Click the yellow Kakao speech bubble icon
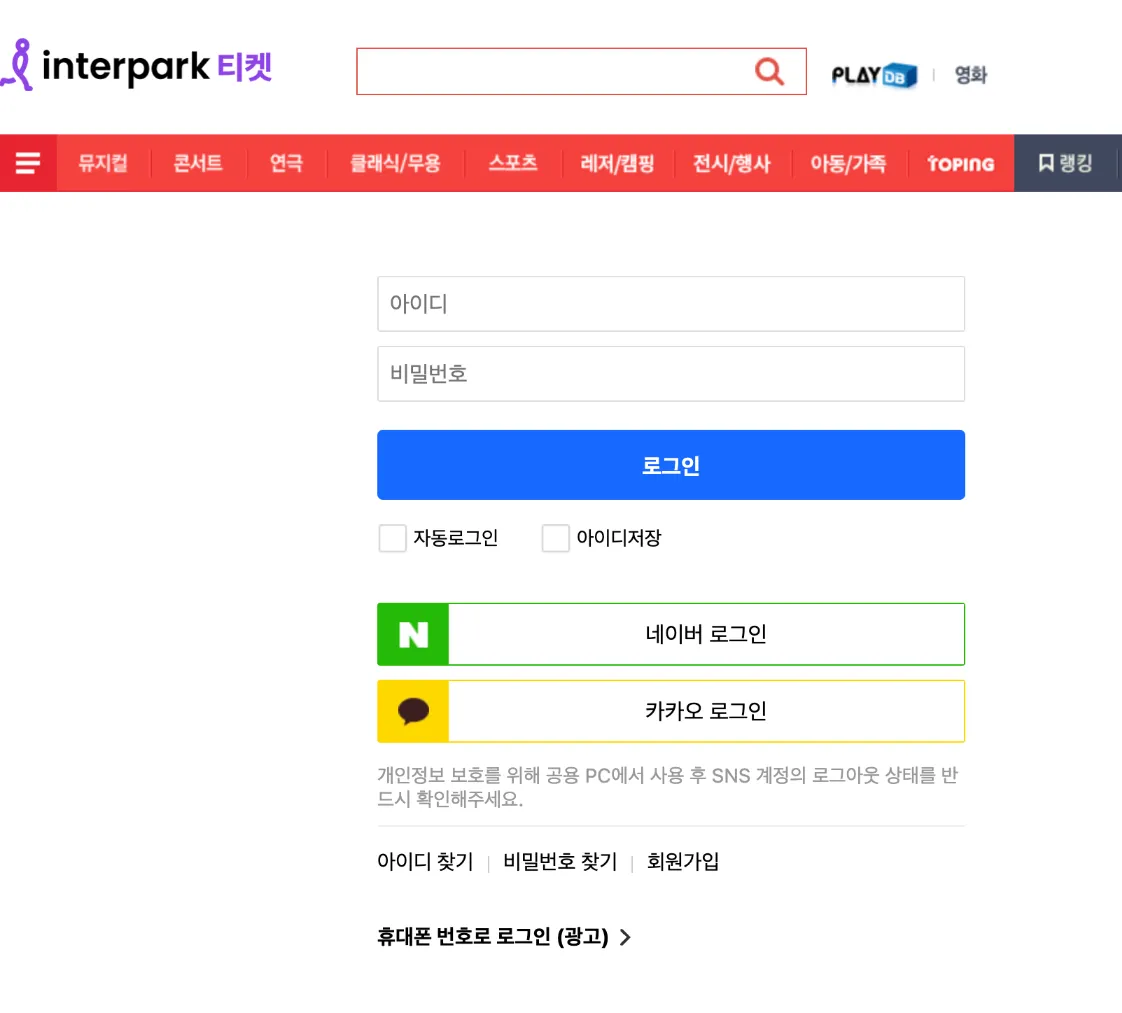1122x1013 pixels. click(x=413, y=711)
